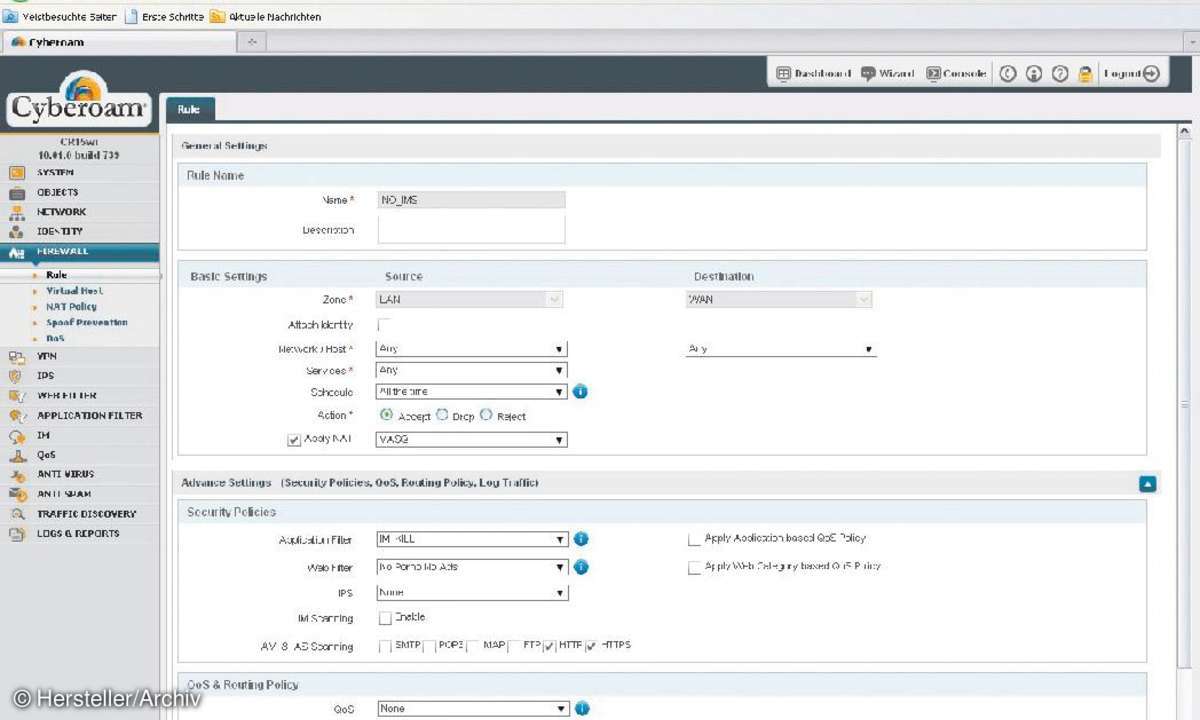The height and width of the screenshot is (720, 1200).
Task: Open the VPN menu in sidebar
Action: 46,356
